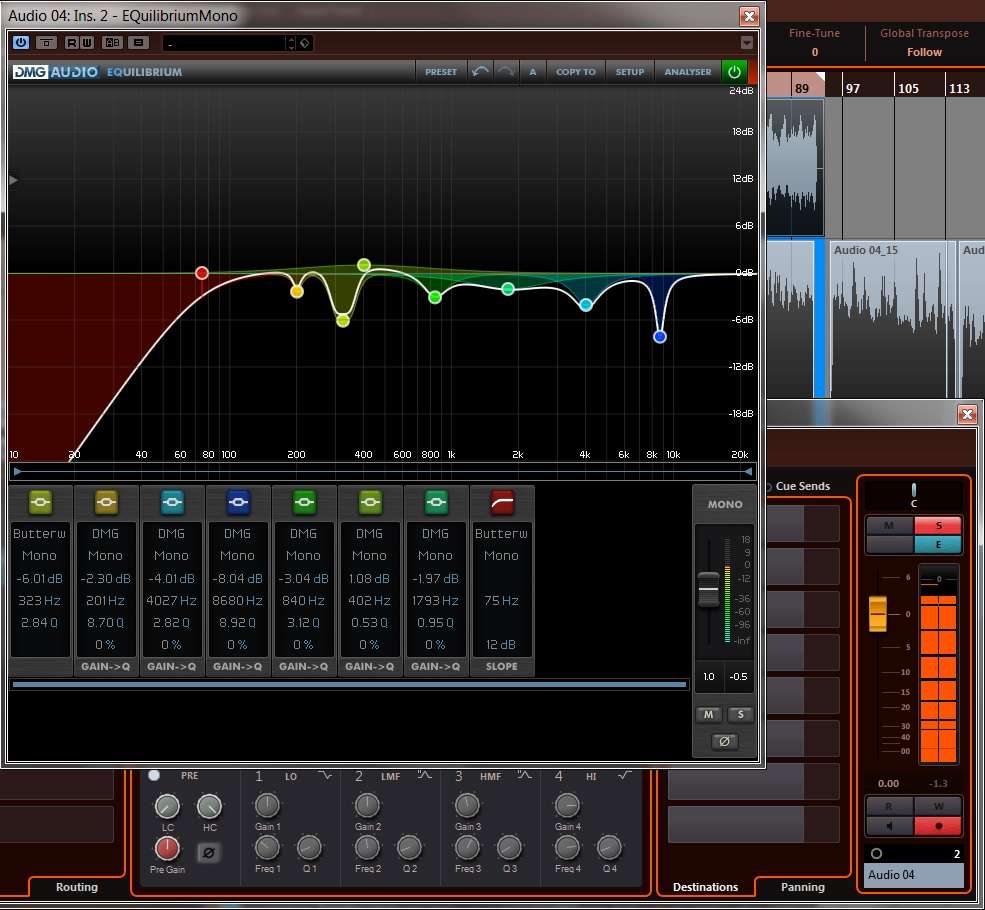985x910 pixels.
Task: Click the redo arrow in EQuilibrium
Action: (506, 72)
